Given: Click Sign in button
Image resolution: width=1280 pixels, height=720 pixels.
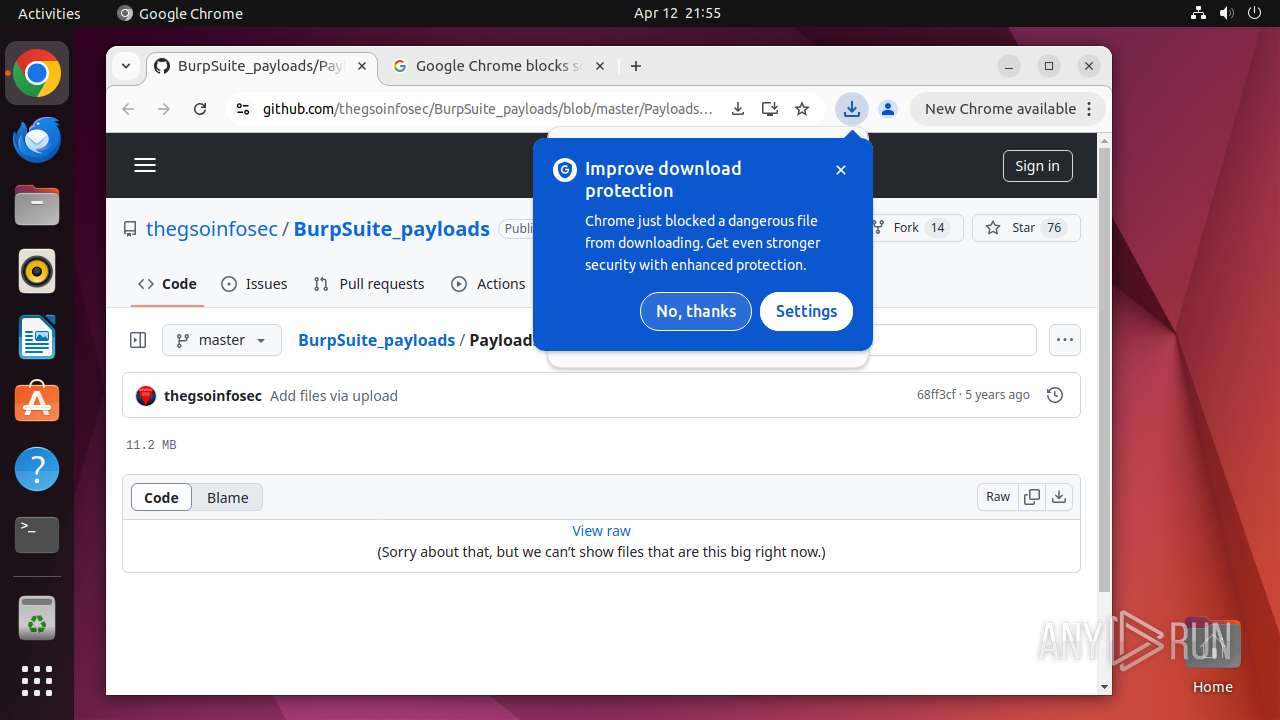Looking at the screenshot, I should click(1037, 166).
